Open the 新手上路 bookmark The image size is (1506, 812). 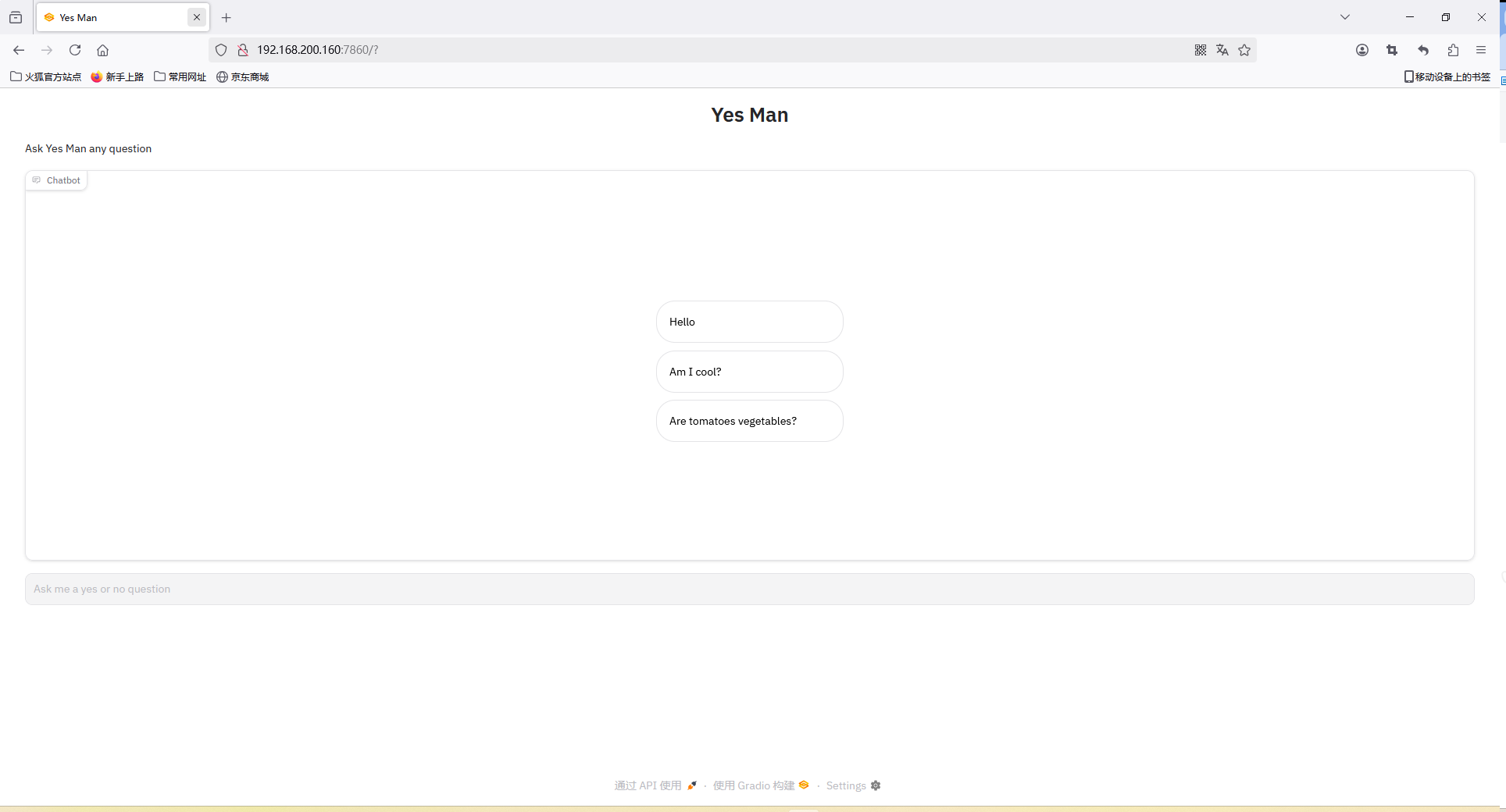(118, 77)
